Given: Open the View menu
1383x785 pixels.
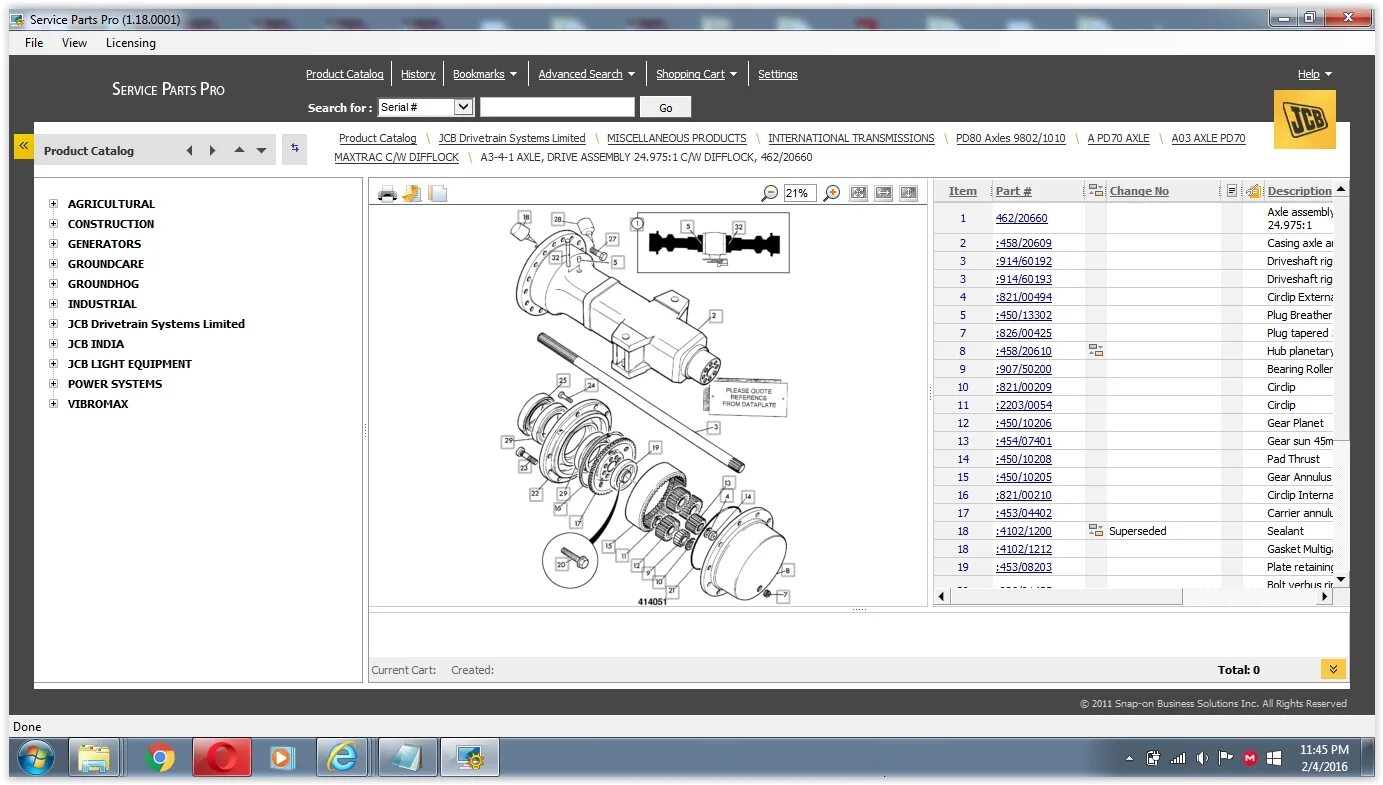Looking at the screenshot, I should coord(74,43).
